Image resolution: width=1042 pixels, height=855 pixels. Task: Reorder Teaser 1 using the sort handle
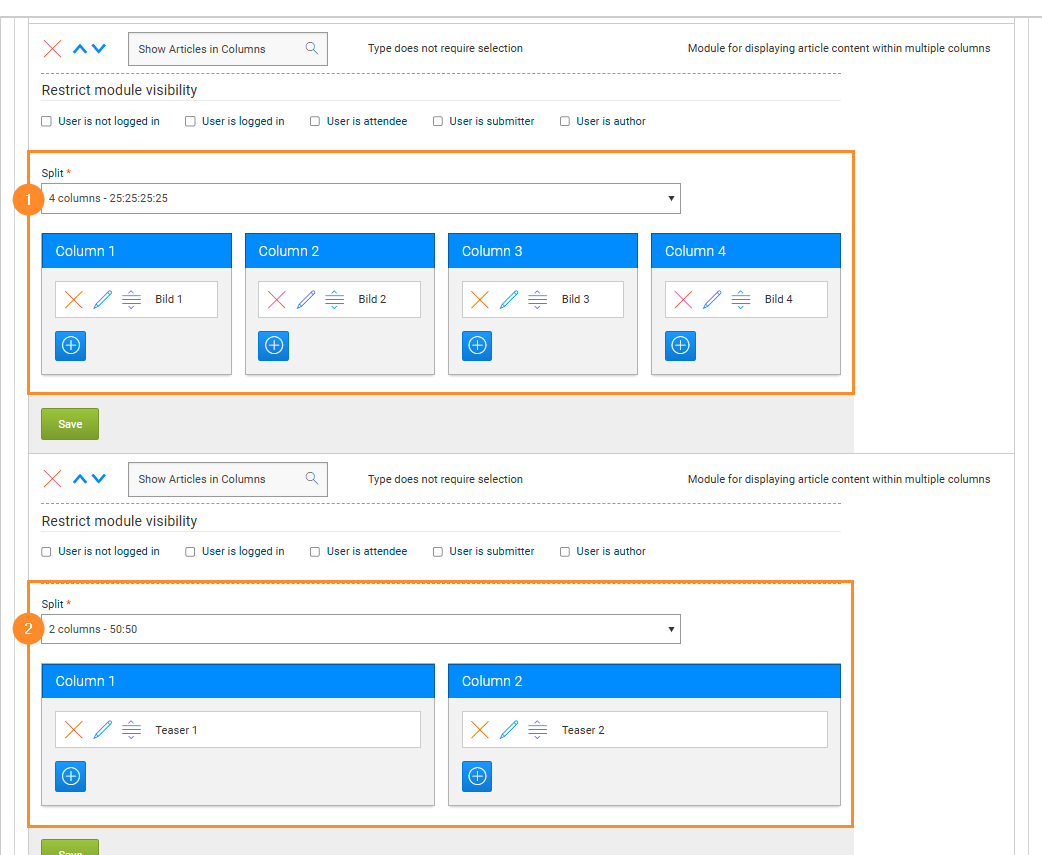[x=132, y=730]
